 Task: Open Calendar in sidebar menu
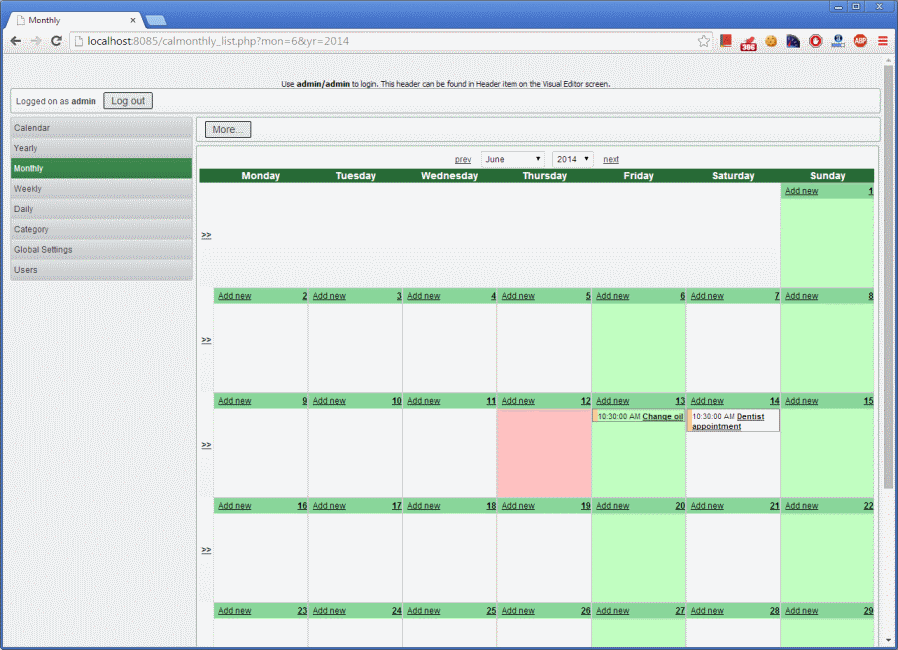[x=101, y=128]
